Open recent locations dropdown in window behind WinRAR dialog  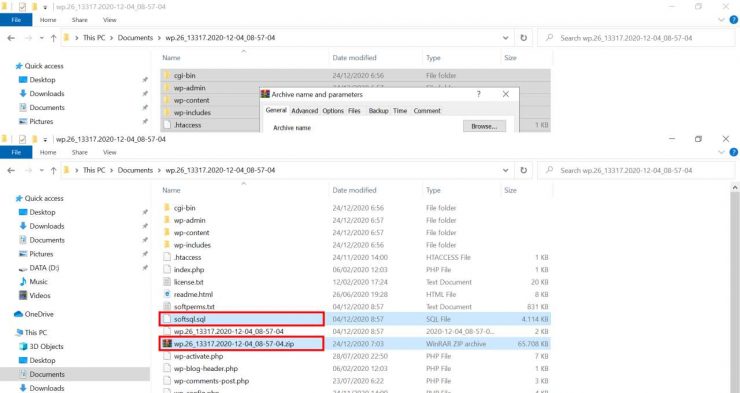point(42,38)
